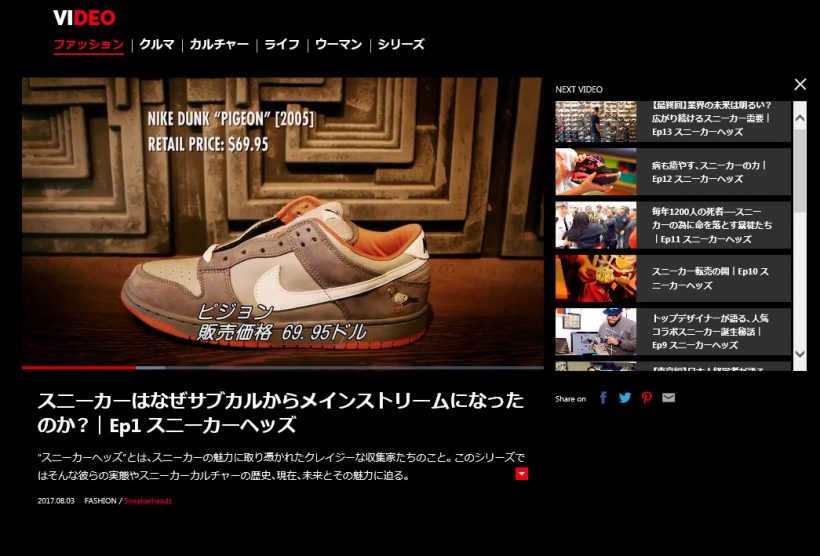Screen dimensions: 820x556
Task: Open the シリーズ tab
Action: 401,45
